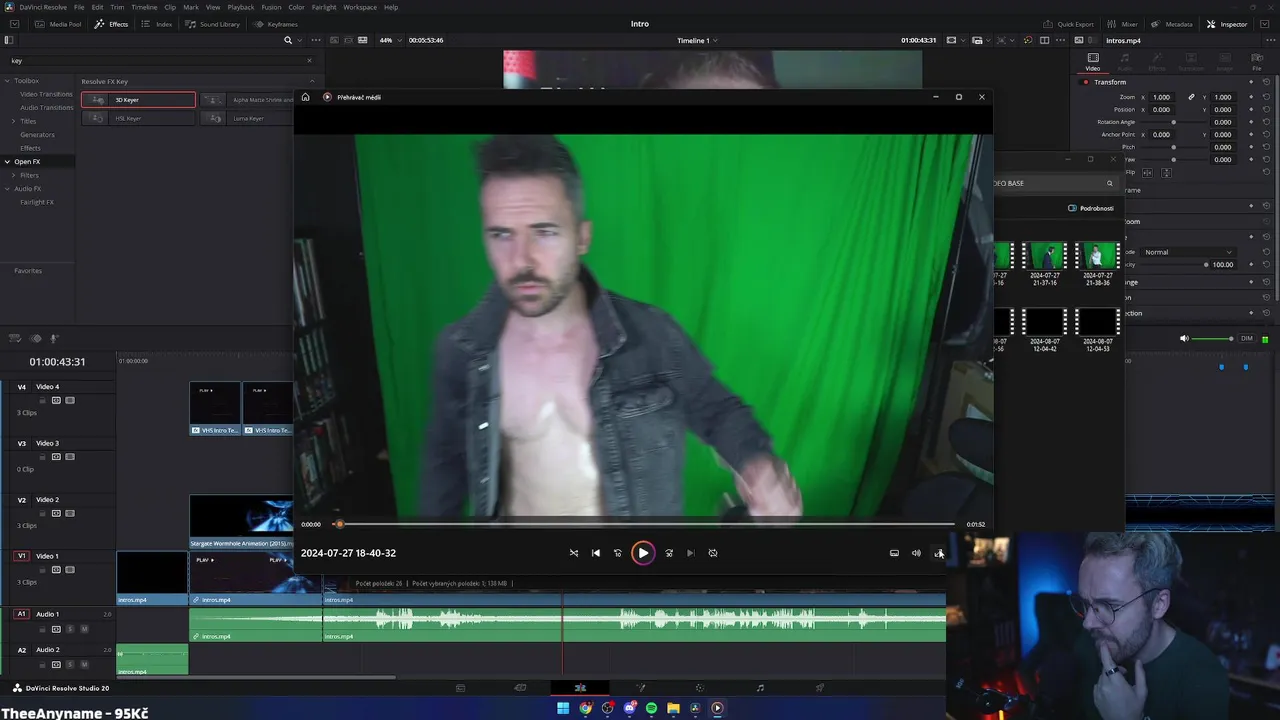Clear the effects search field
Screen dimensions: 1280x720
[x=309, y=61]
